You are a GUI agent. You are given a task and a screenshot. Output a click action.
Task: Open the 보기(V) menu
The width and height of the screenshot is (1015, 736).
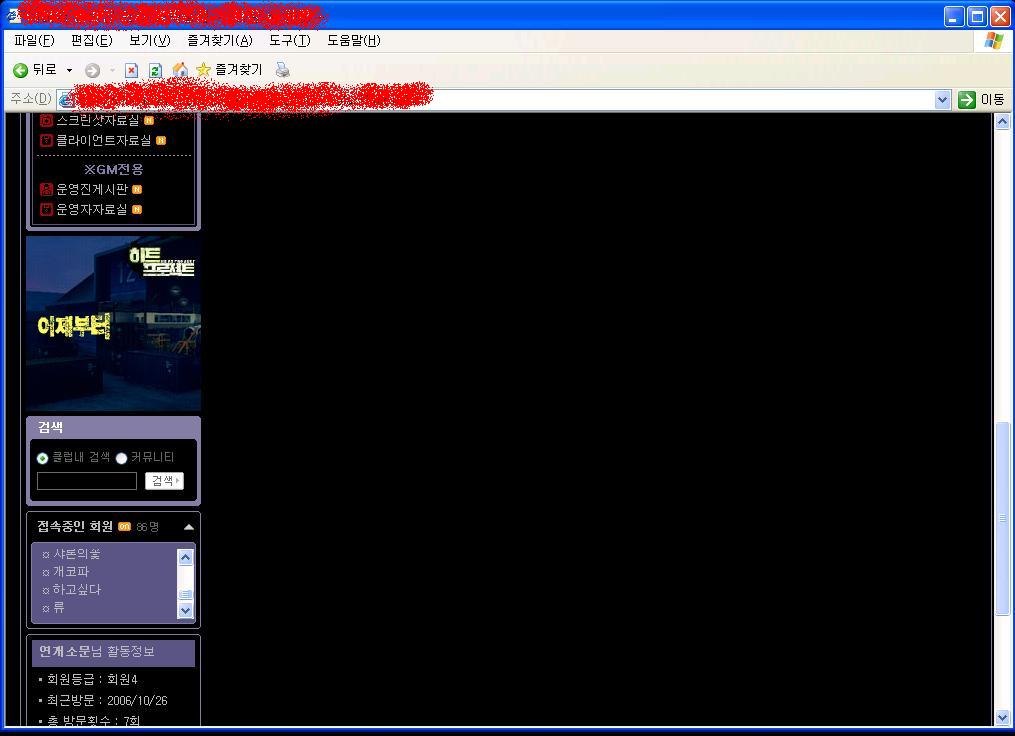pyautogui.click(x=150, y=41)
